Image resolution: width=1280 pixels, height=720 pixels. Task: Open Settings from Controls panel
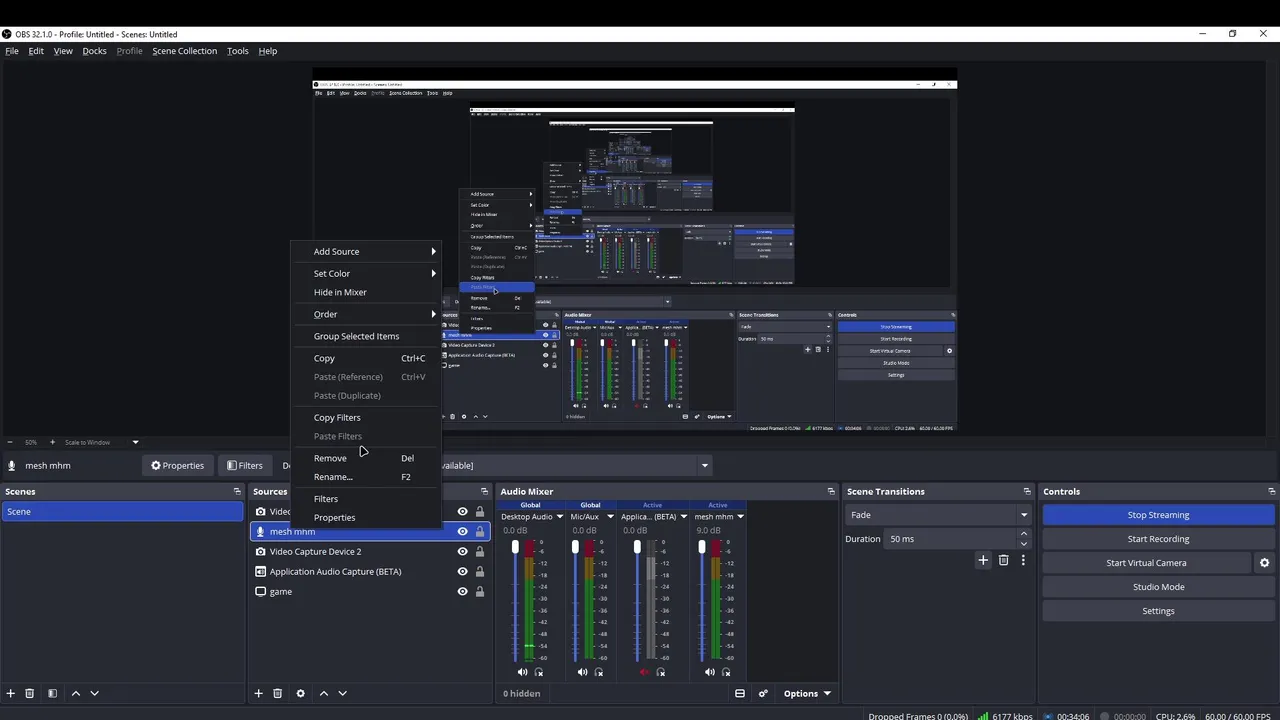tap(1158, 611)
